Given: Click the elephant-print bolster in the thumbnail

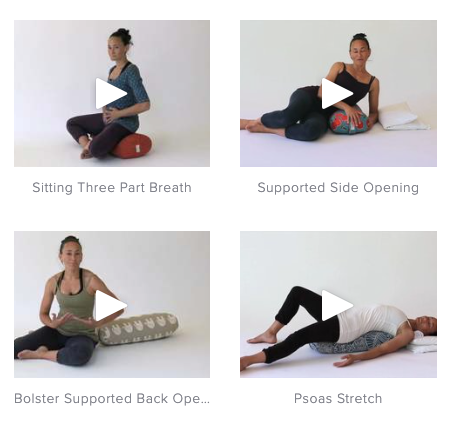Looking at the screenshot, I should 139,329.
